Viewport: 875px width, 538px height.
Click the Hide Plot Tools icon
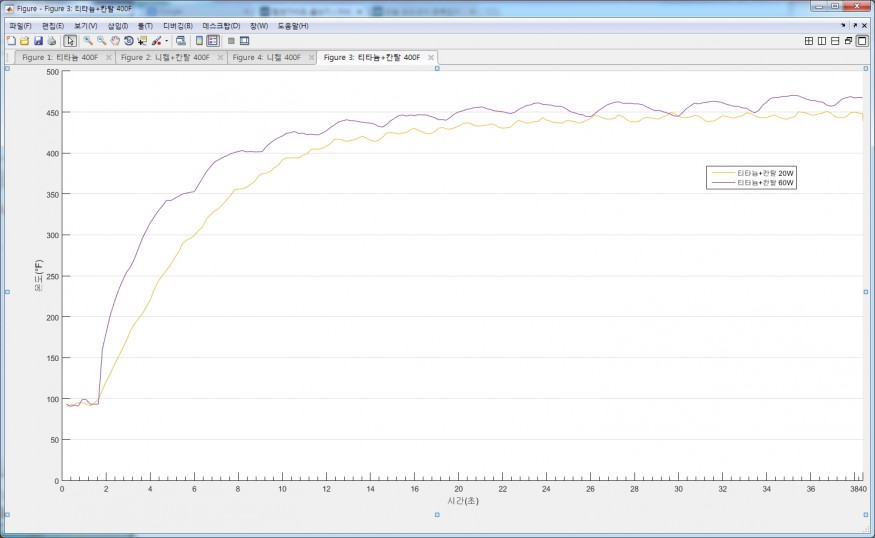pyautogui.click(x=231, y=41)
